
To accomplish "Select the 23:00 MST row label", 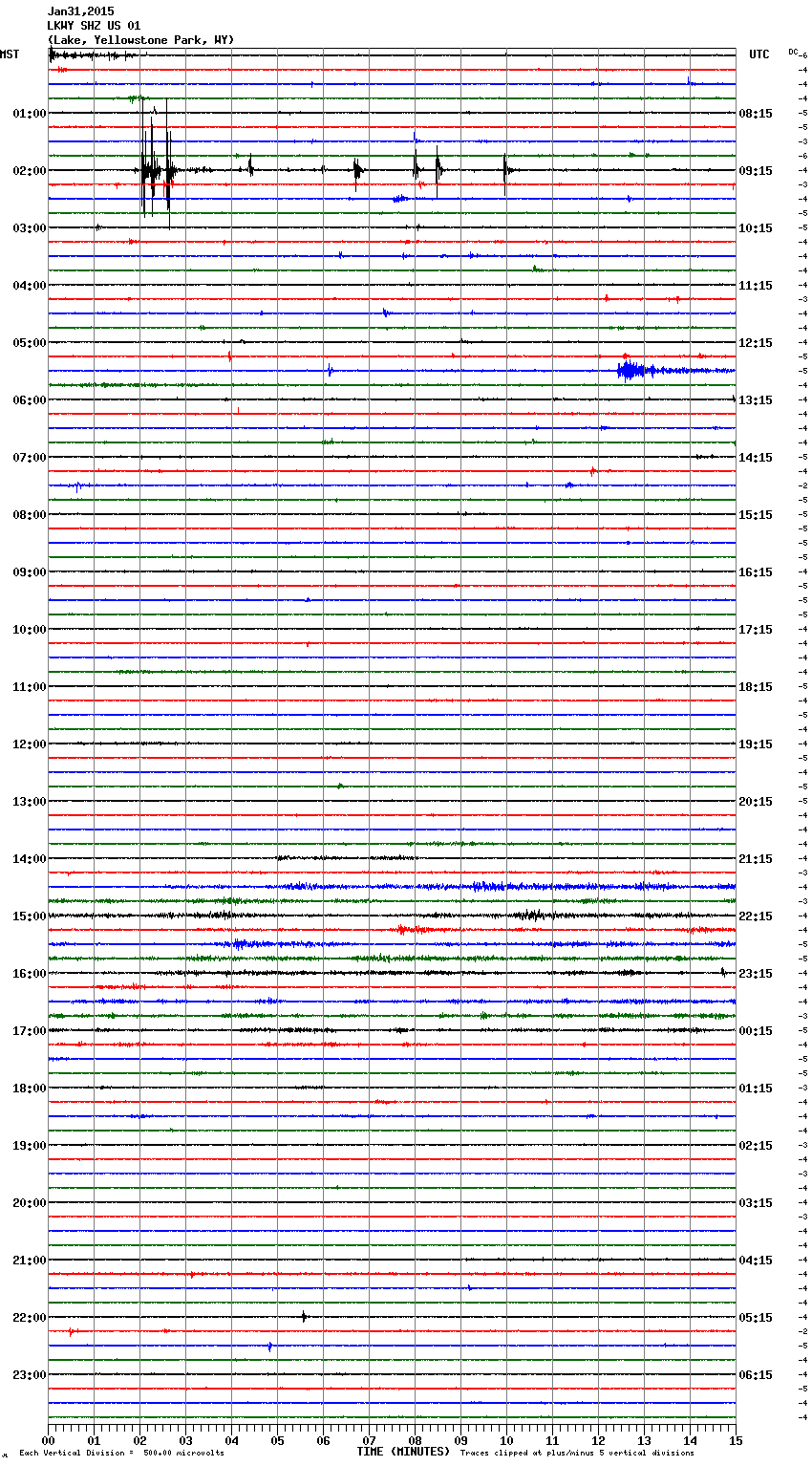I will (30, 1375).
